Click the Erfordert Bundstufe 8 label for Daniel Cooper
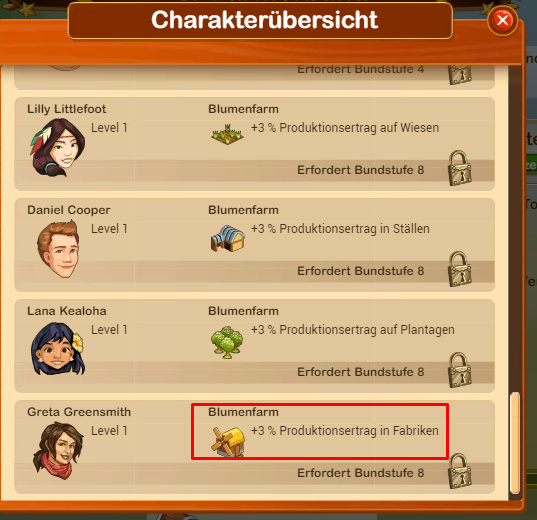The image size is (537, 520). point(361,271)
